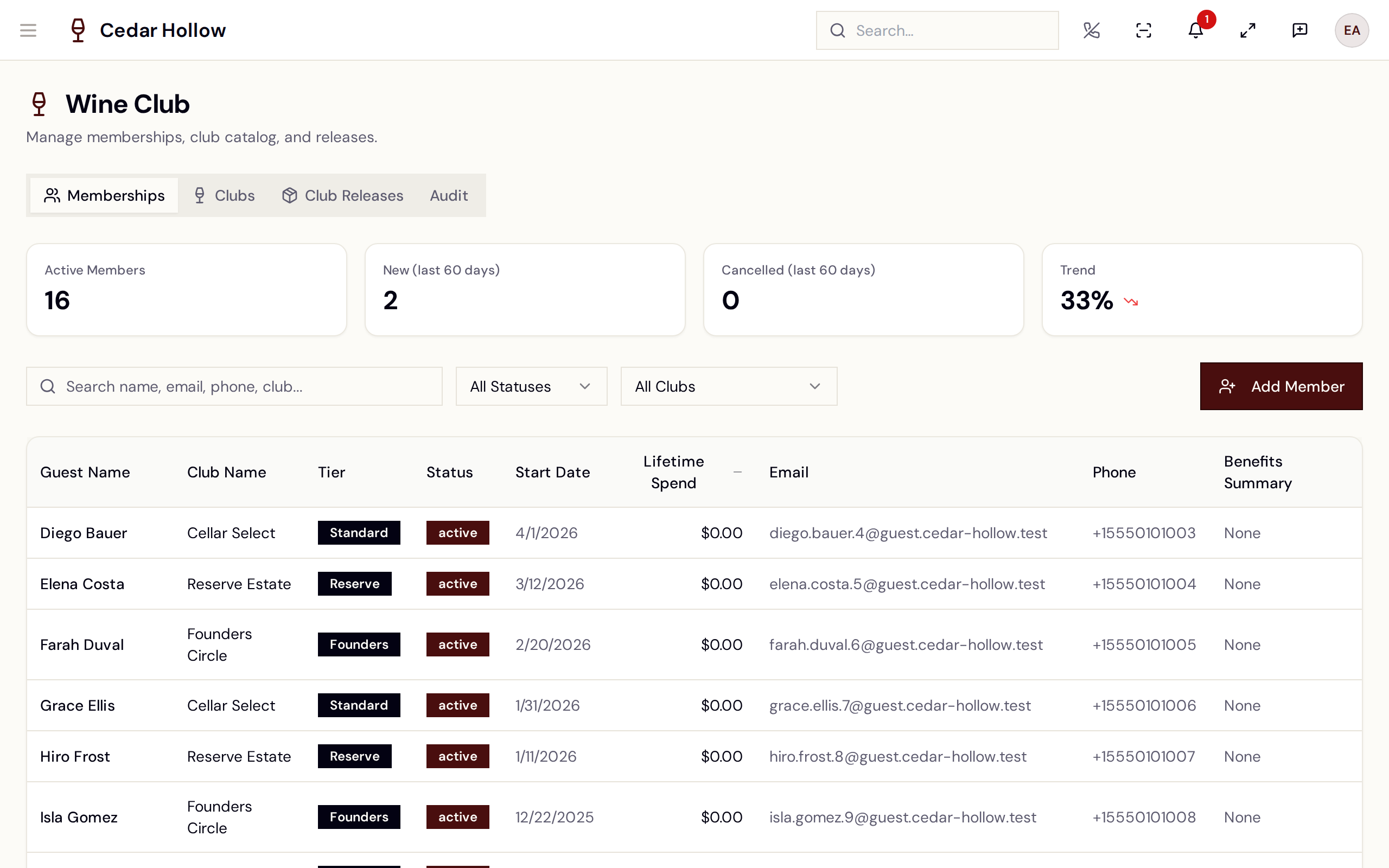1389x868 pixels.
Task: Select Hiro Frost in the guest list
Action: tap(75, 756)
